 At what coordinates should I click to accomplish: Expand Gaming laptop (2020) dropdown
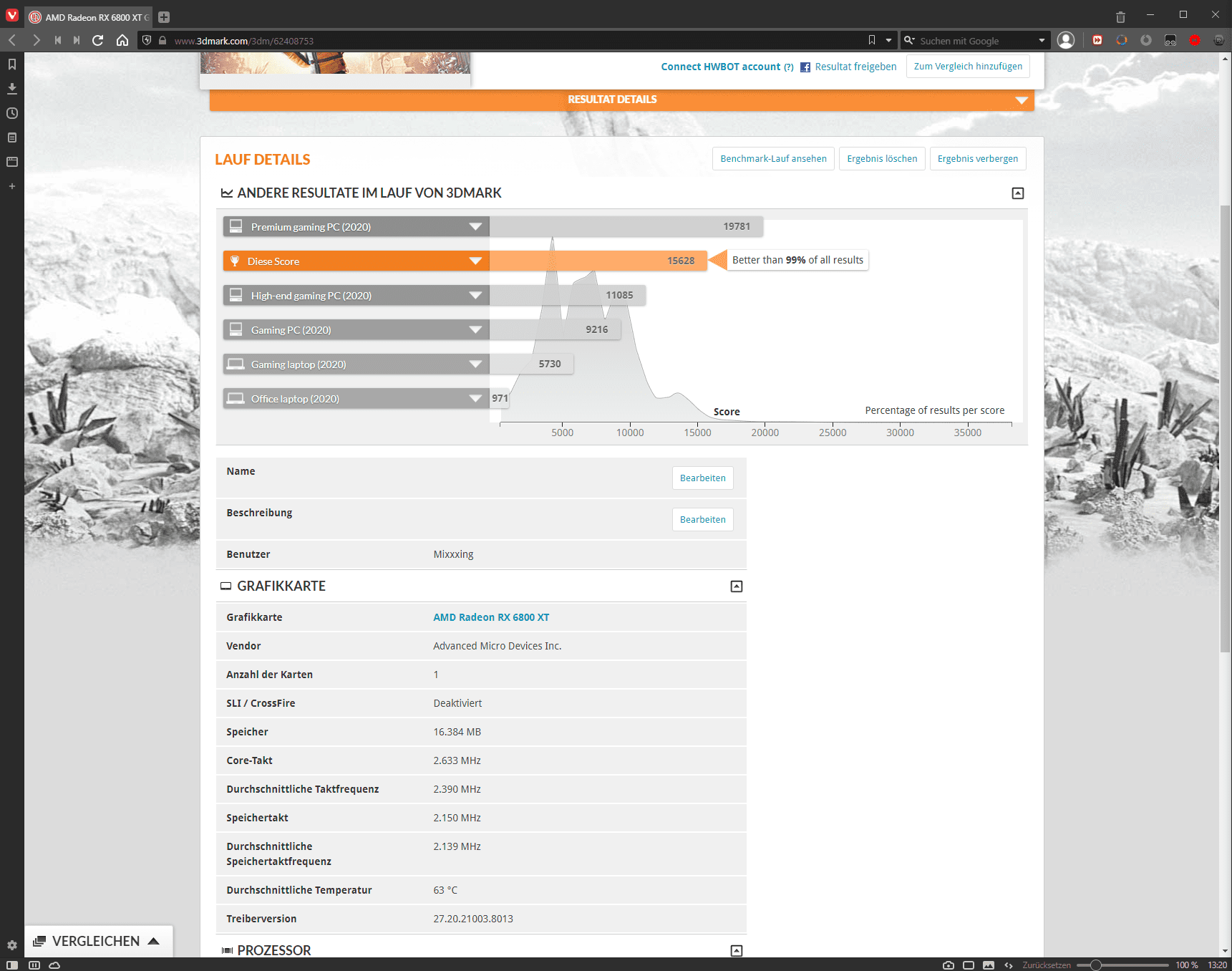coord(475,364)
